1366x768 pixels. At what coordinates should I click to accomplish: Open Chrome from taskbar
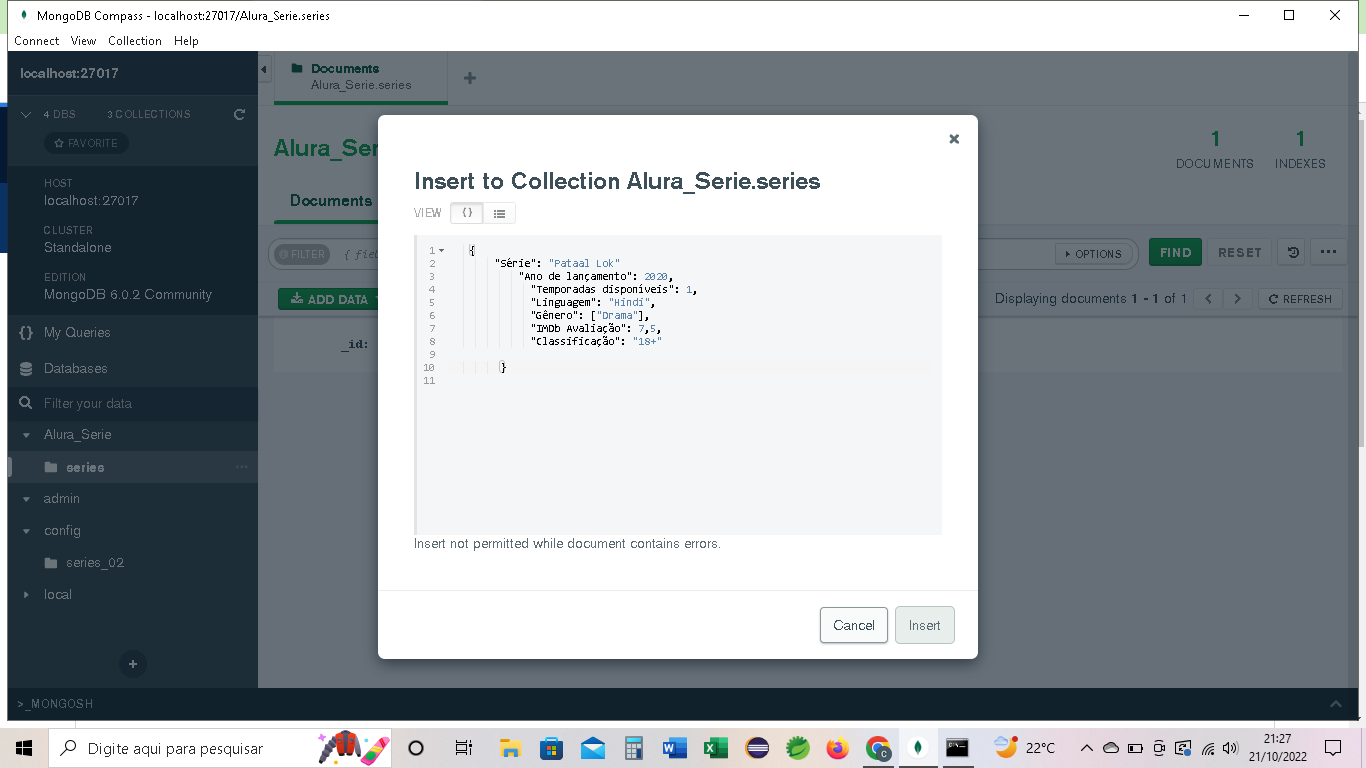click(x=879, y=748)
